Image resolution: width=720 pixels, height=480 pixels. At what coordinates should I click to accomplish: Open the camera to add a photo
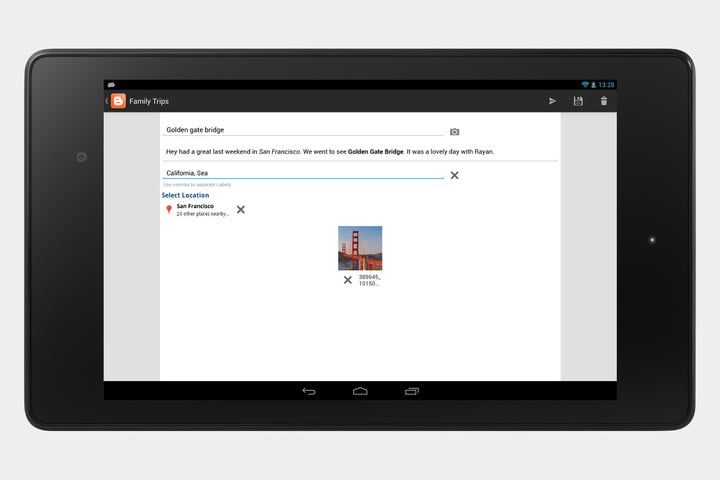coord(454,131)
